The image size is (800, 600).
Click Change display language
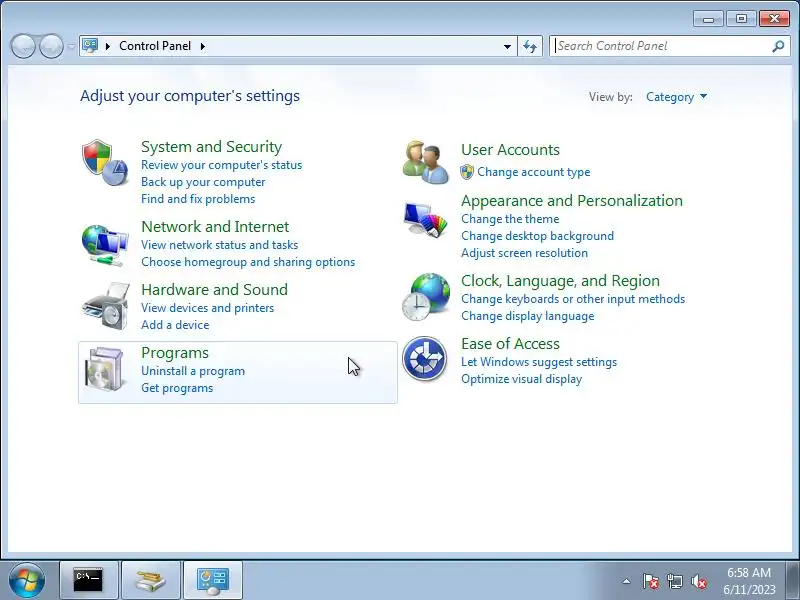click(528, 316)
